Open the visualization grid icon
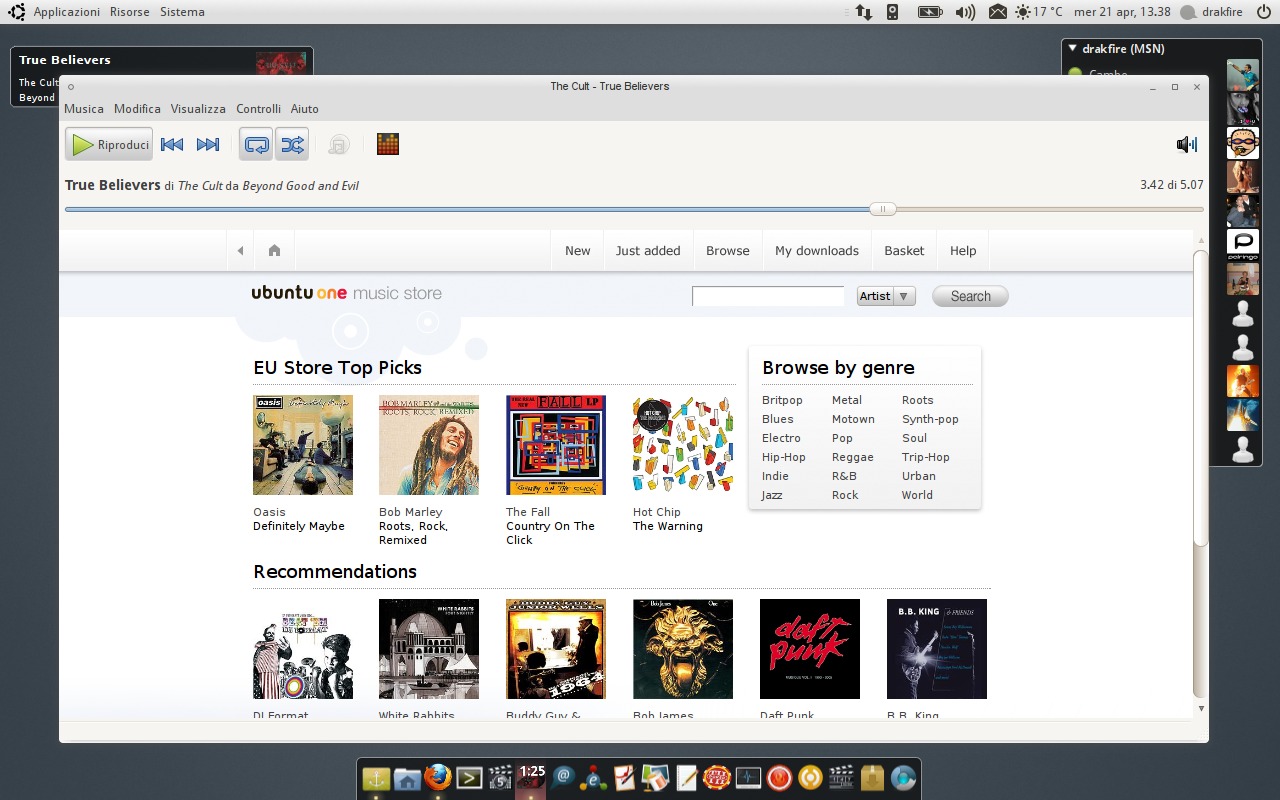 (388, 145)
